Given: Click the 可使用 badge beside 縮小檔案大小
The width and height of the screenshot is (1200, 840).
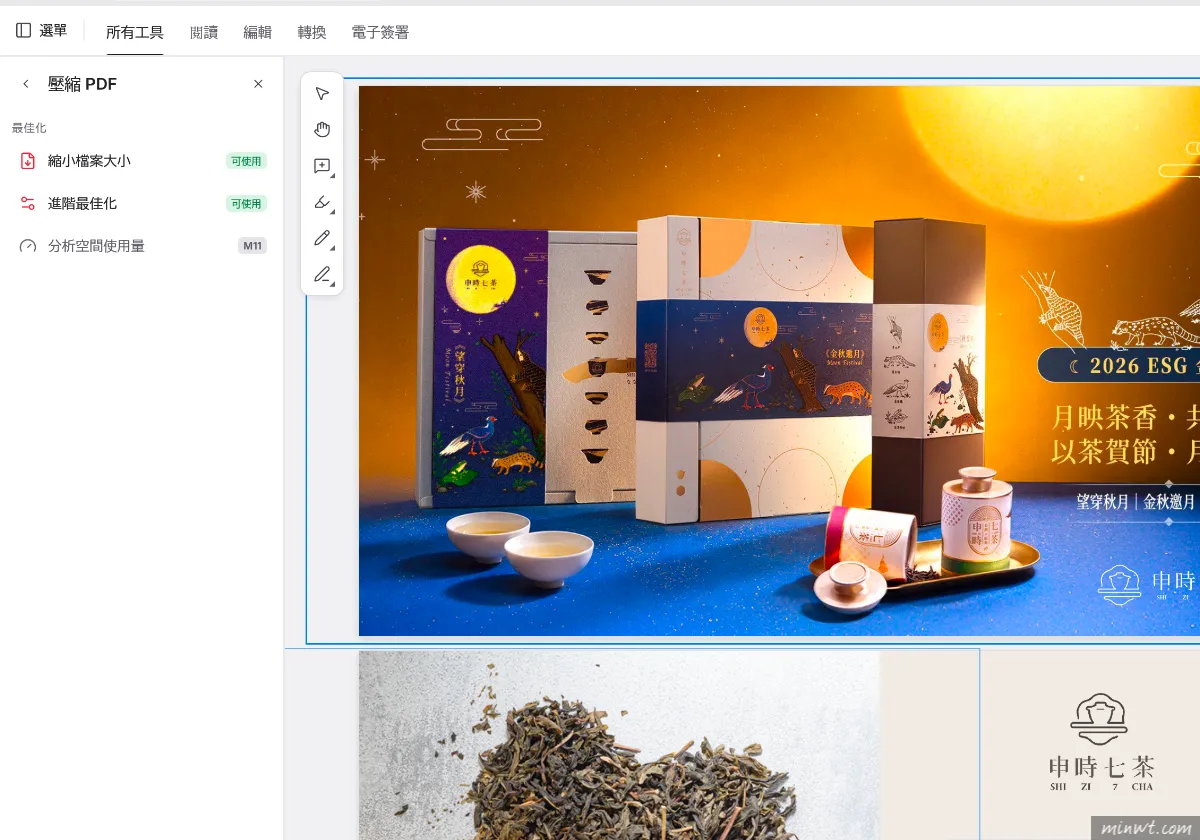Looking at the screenshot, I should click(x=246, y=161).
